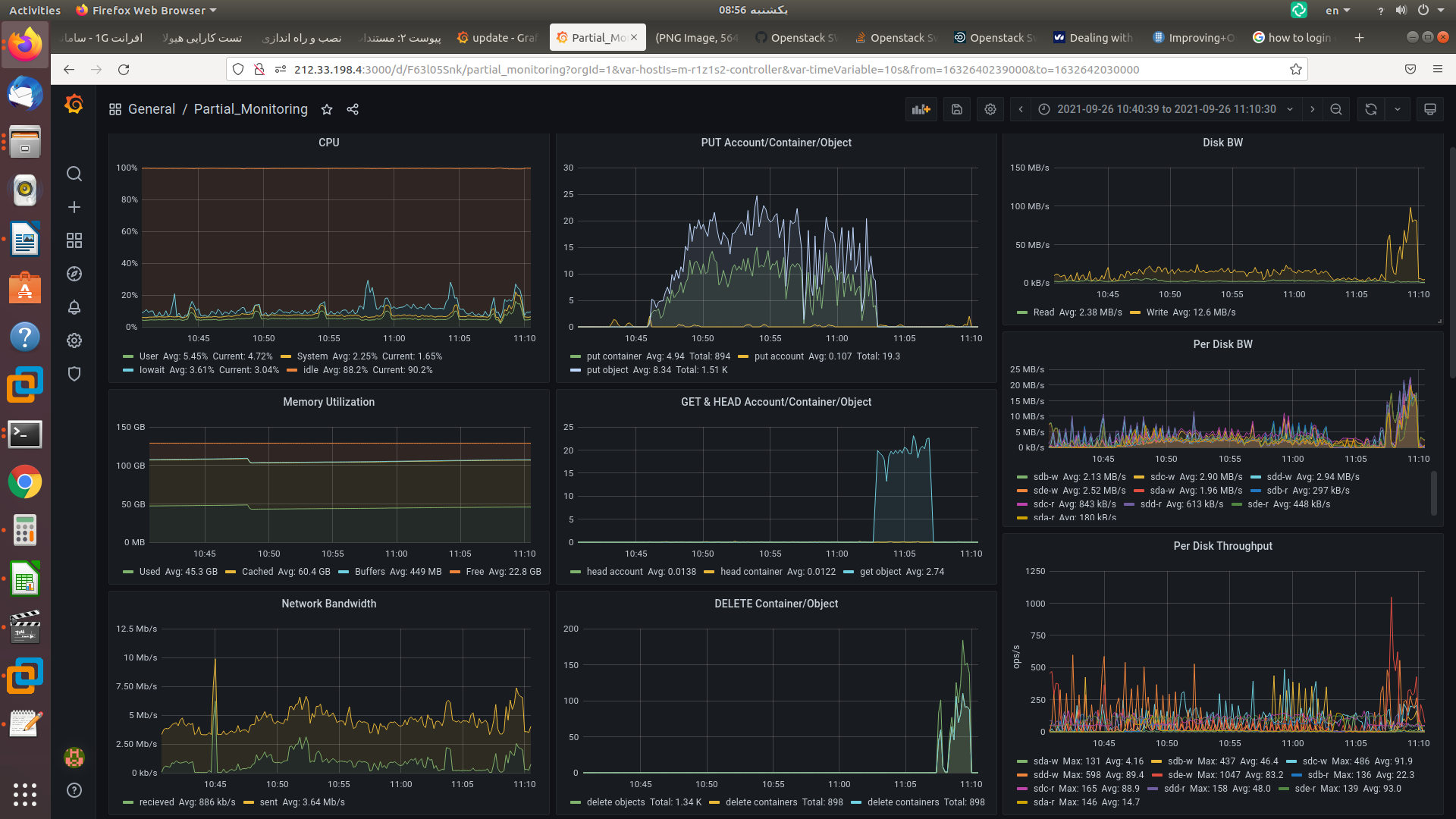1456x819 pixels.
Task: Save the dashboard with the disk icon
Action: (x=957, y=109)
